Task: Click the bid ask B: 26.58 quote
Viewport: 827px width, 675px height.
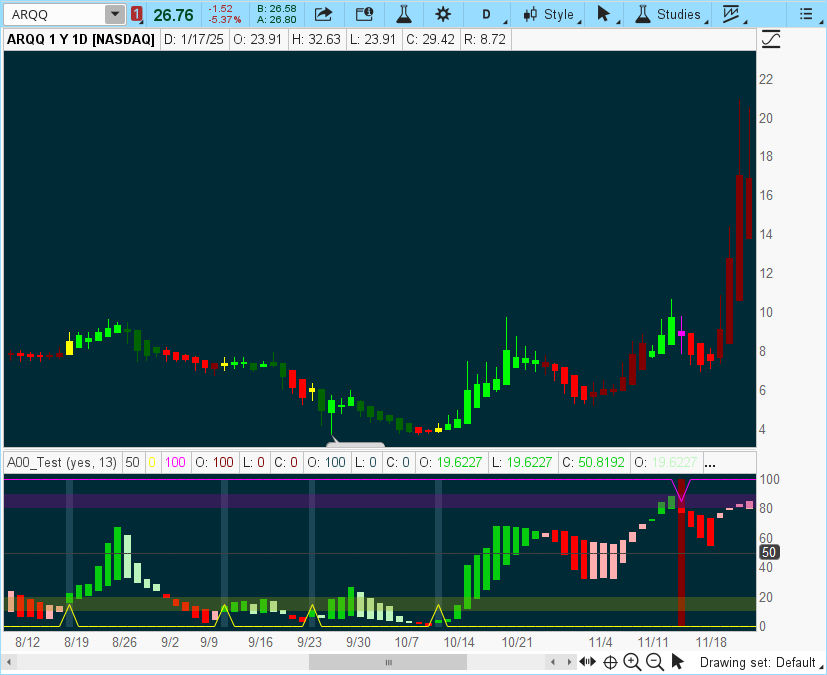Action: coord(276,9)
